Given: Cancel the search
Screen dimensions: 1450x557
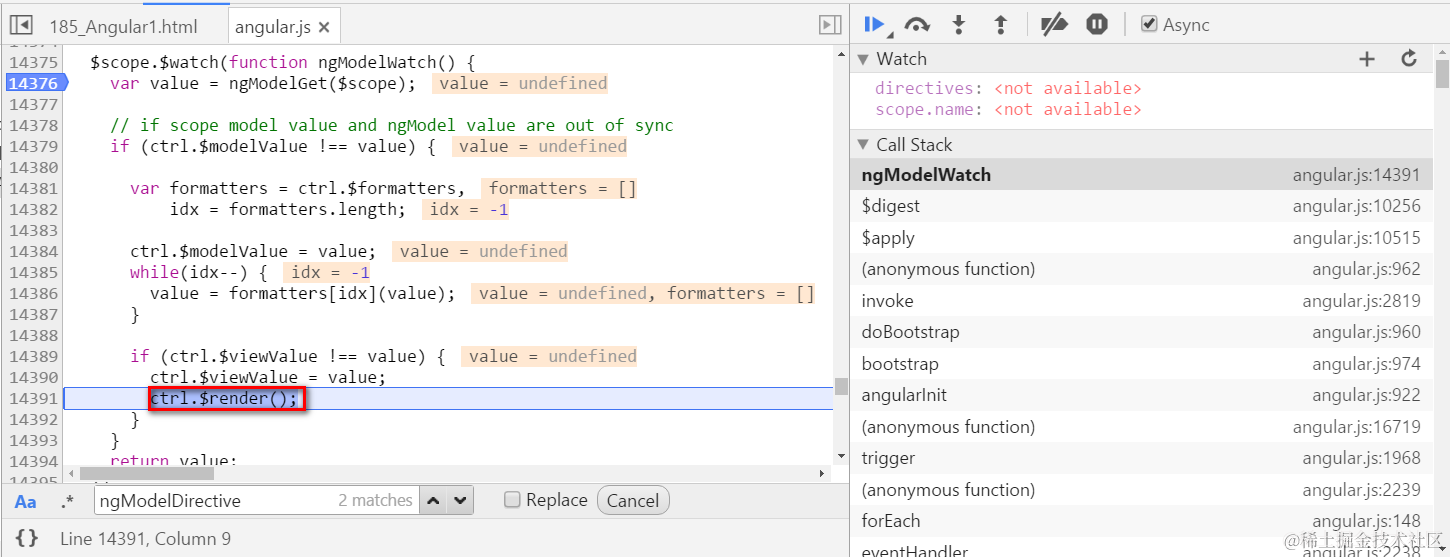Looking at the screenshot, I should pyautogui.click(x=633, y=500).
